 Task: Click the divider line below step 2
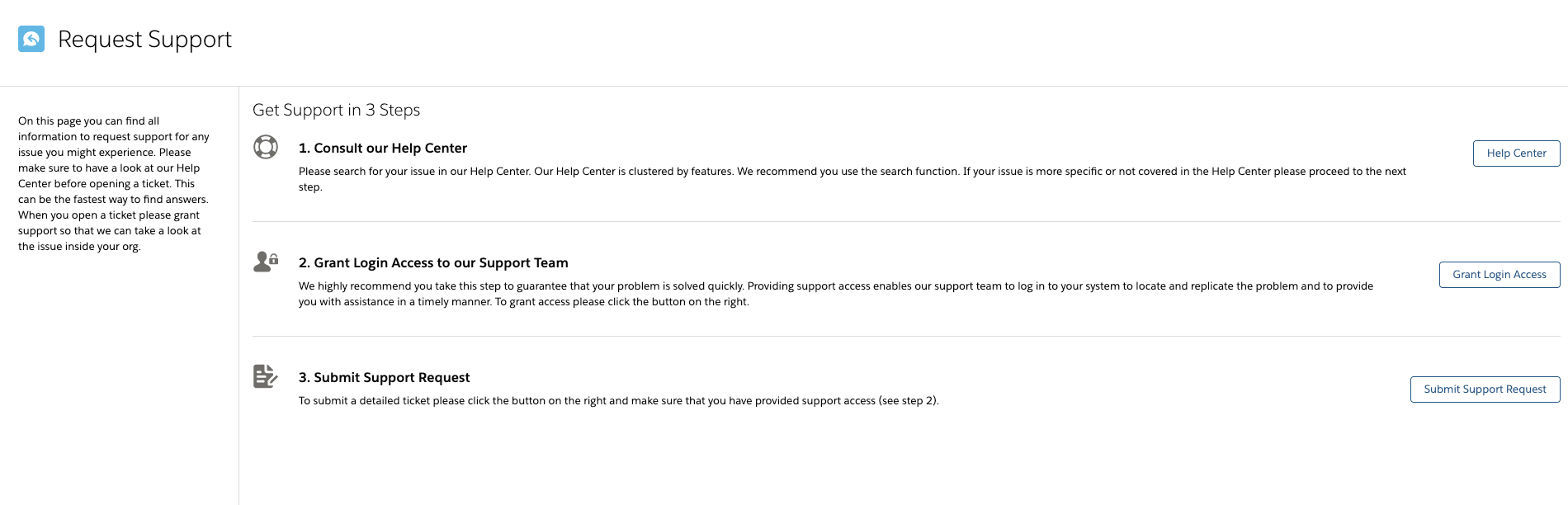coord(906,336)
